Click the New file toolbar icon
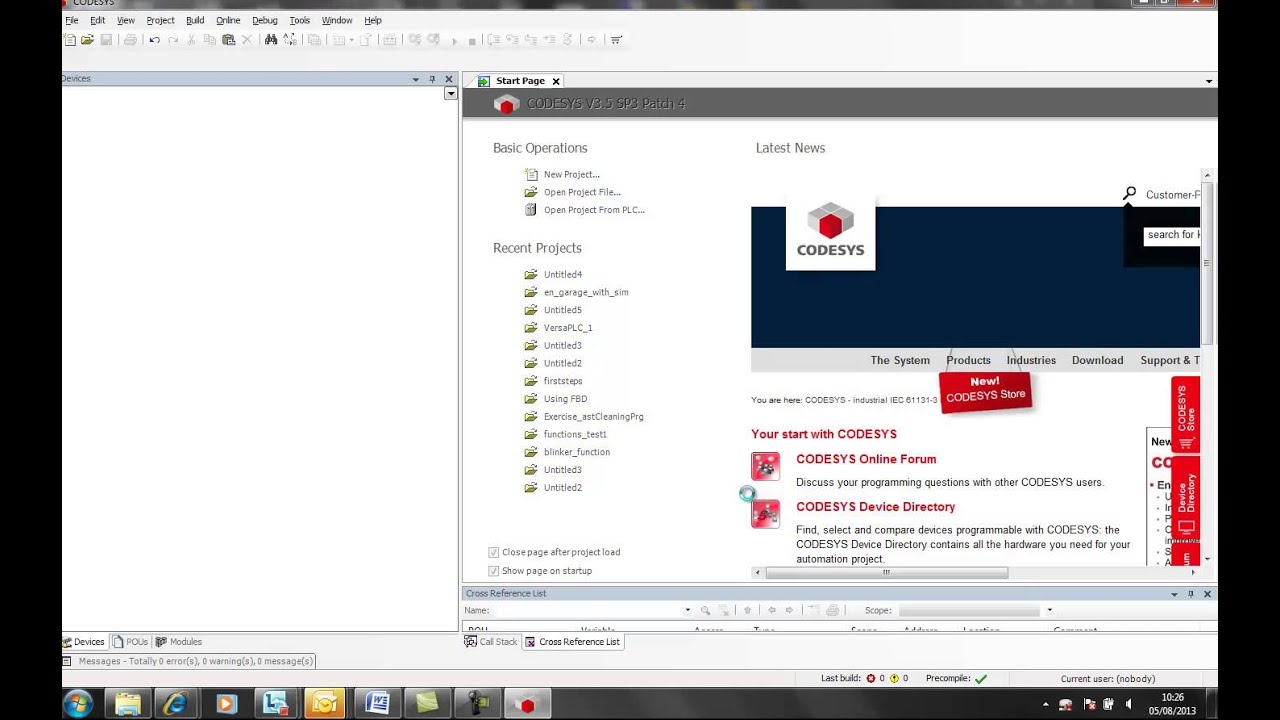 tap(69, 40)
